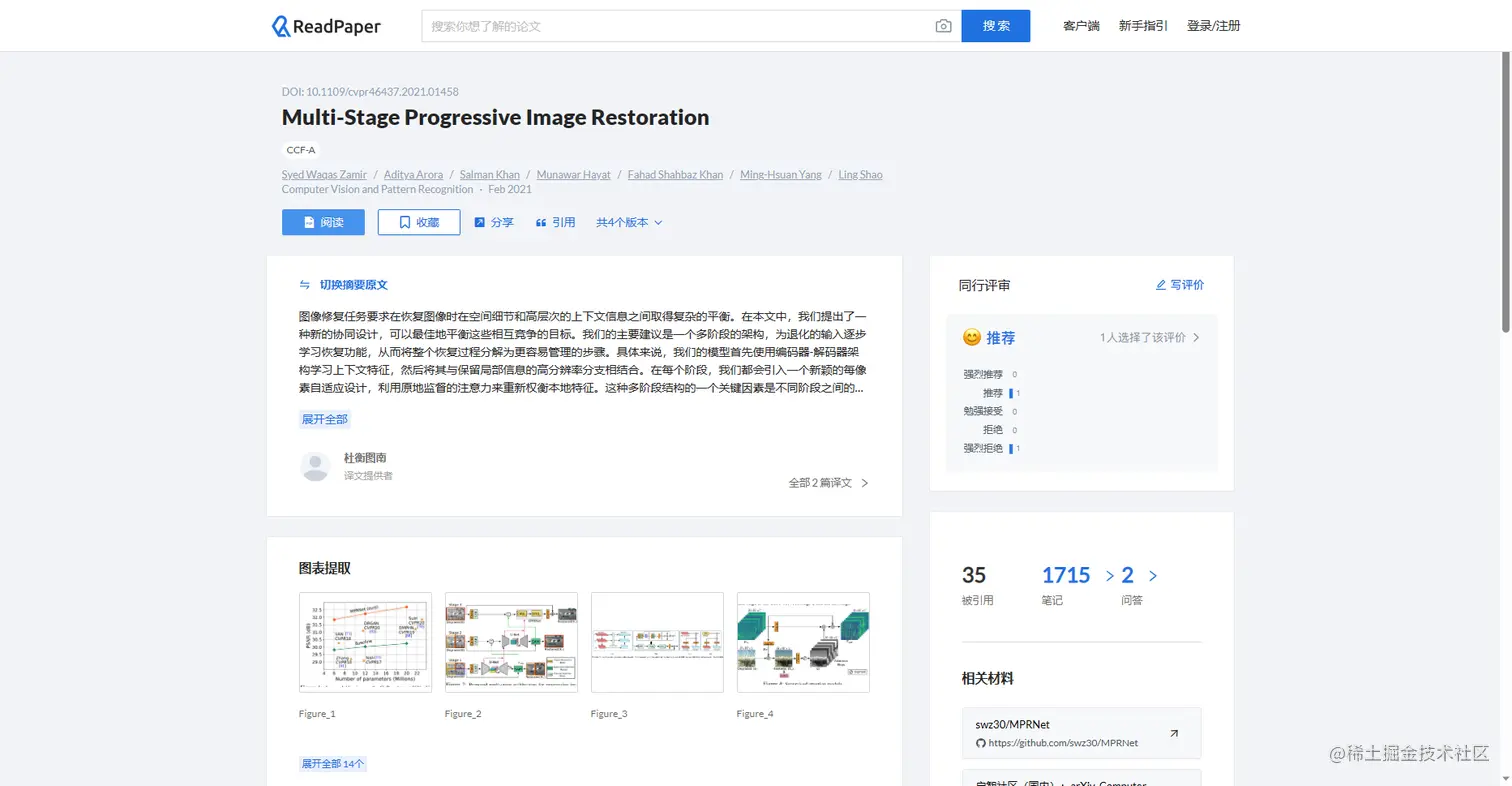Click the ReadPaper logo
The width and height of the screenshot is (1512, 786).
click(326, 26)
